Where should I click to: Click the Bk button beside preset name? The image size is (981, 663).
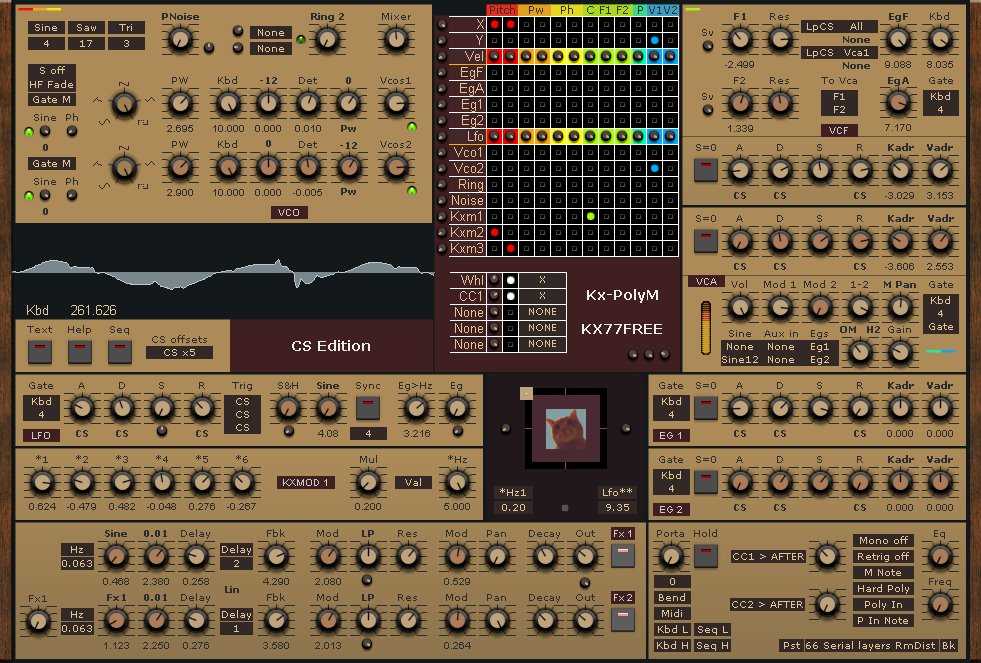pyautogui.click(x=948, y=645)
